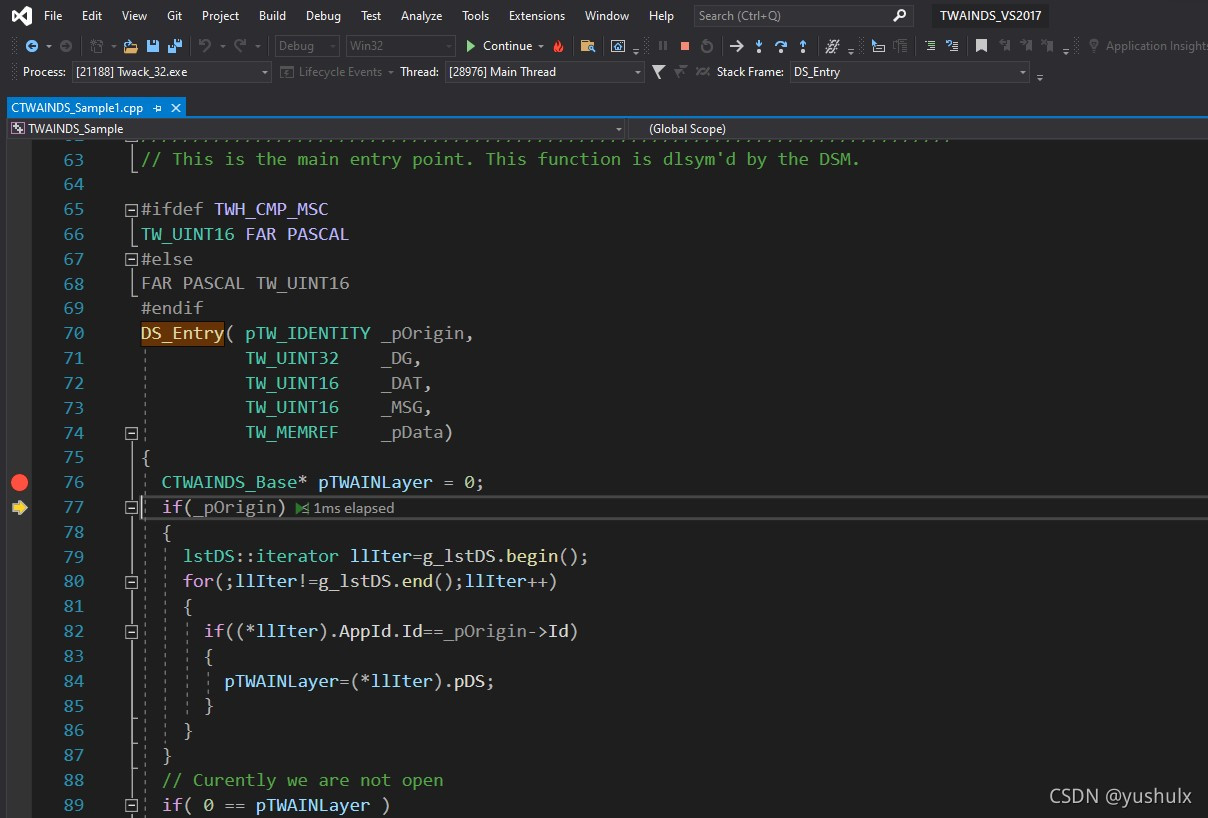Viewport: 1208px width, 818px height.
Task: Click the 1ms elapsed PerfTip
Action: tap(345, 508)
